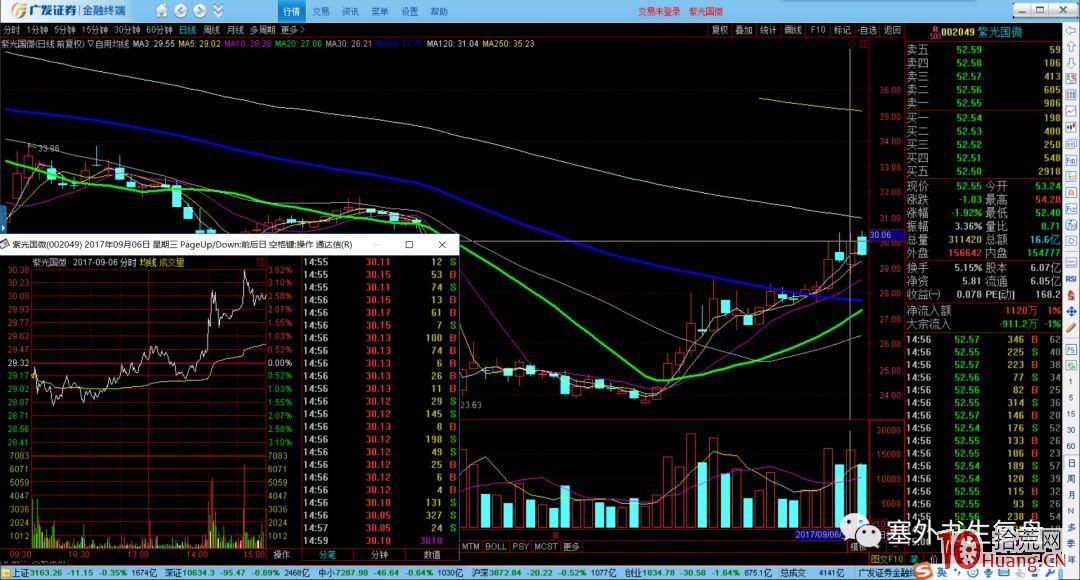Viewport: 1080px width, 580px height.
Task: Expand the 更多 period options
Action: coord(292,30)
